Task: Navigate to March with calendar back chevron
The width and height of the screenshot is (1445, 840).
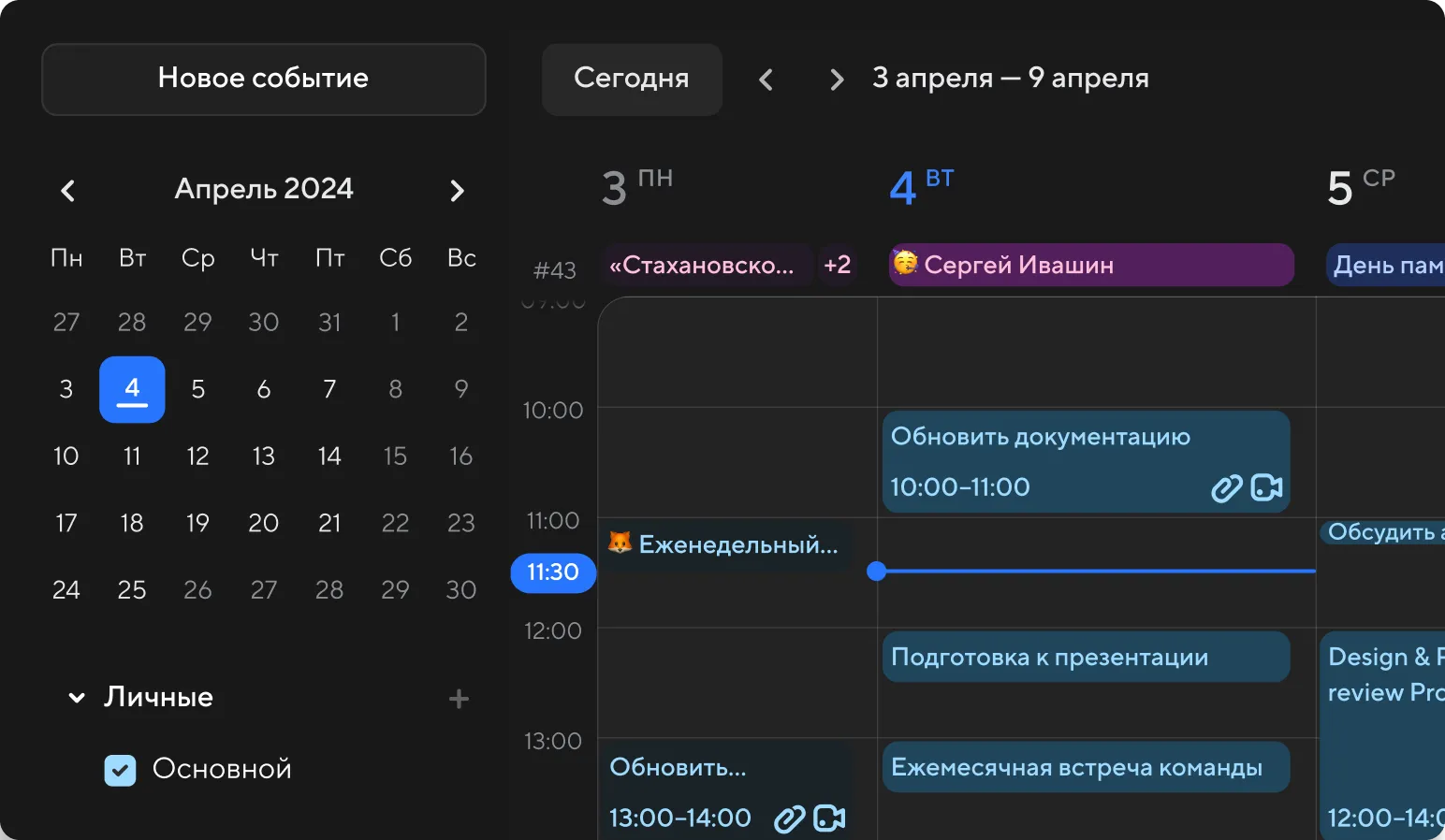Action: pyautogui.click(x=67, y=190)
